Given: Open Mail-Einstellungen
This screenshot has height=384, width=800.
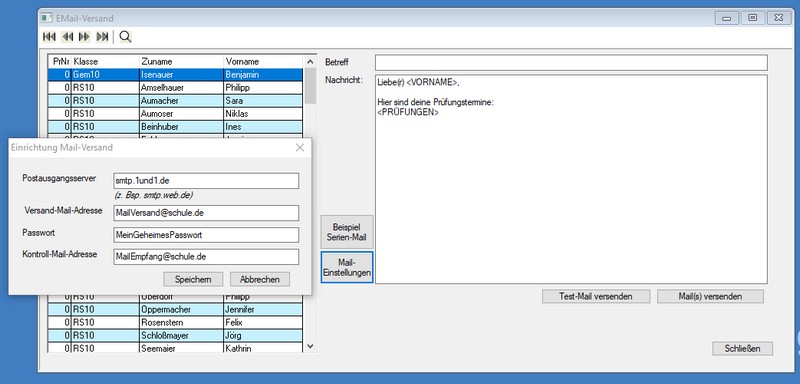Looking at the screenshot, I should tap(347, 267).
